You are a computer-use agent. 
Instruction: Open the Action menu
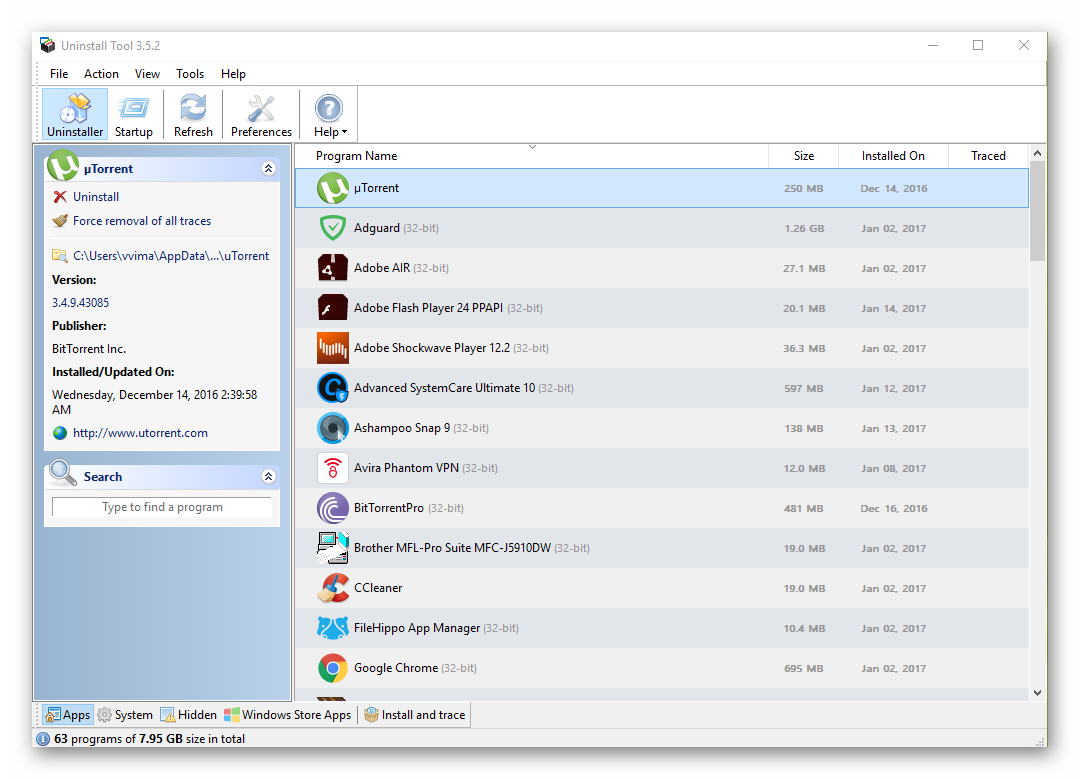tap(101, 74)
